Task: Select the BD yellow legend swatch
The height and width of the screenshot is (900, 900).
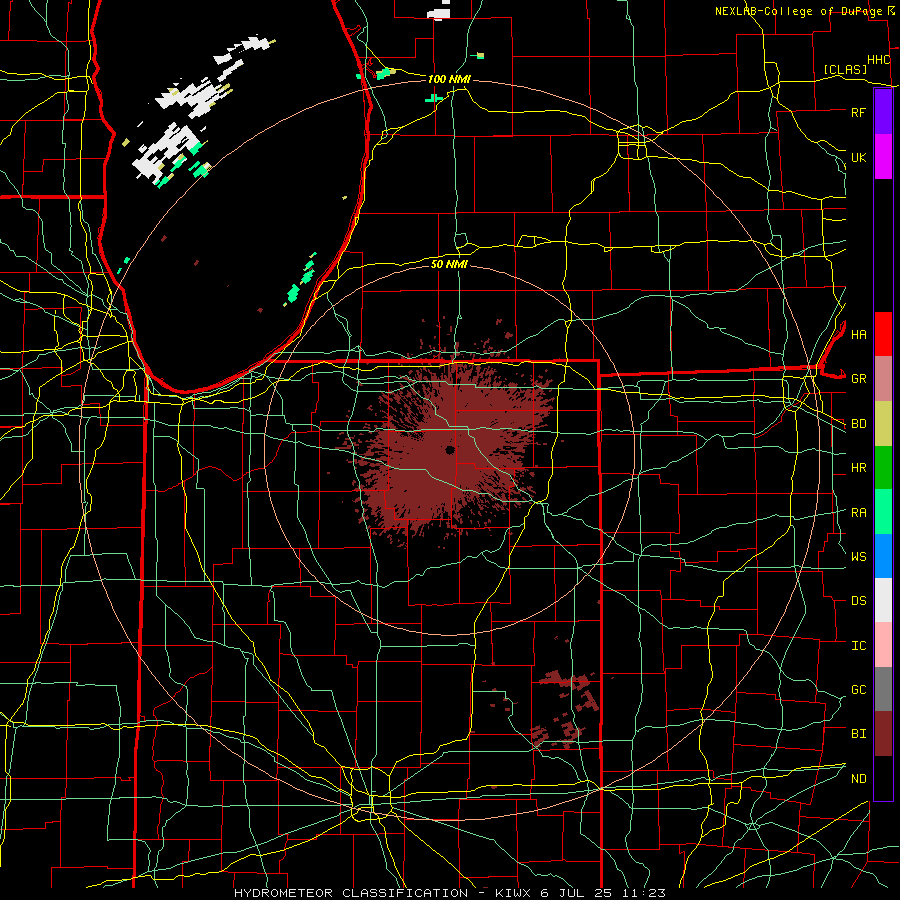Action: point(883,423)
